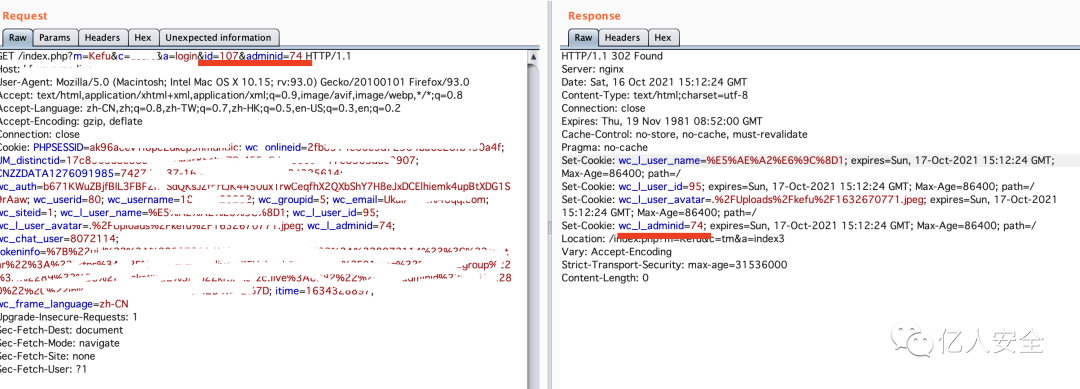Open the Request Params tab

[x=54, y=38]
